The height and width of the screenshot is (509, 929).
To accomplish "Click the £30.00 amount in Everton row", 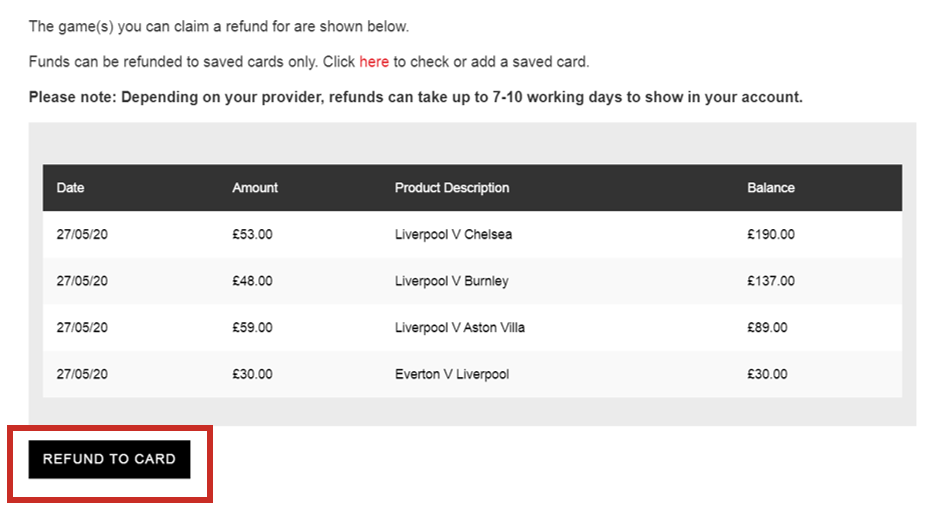I will [252, 374].
